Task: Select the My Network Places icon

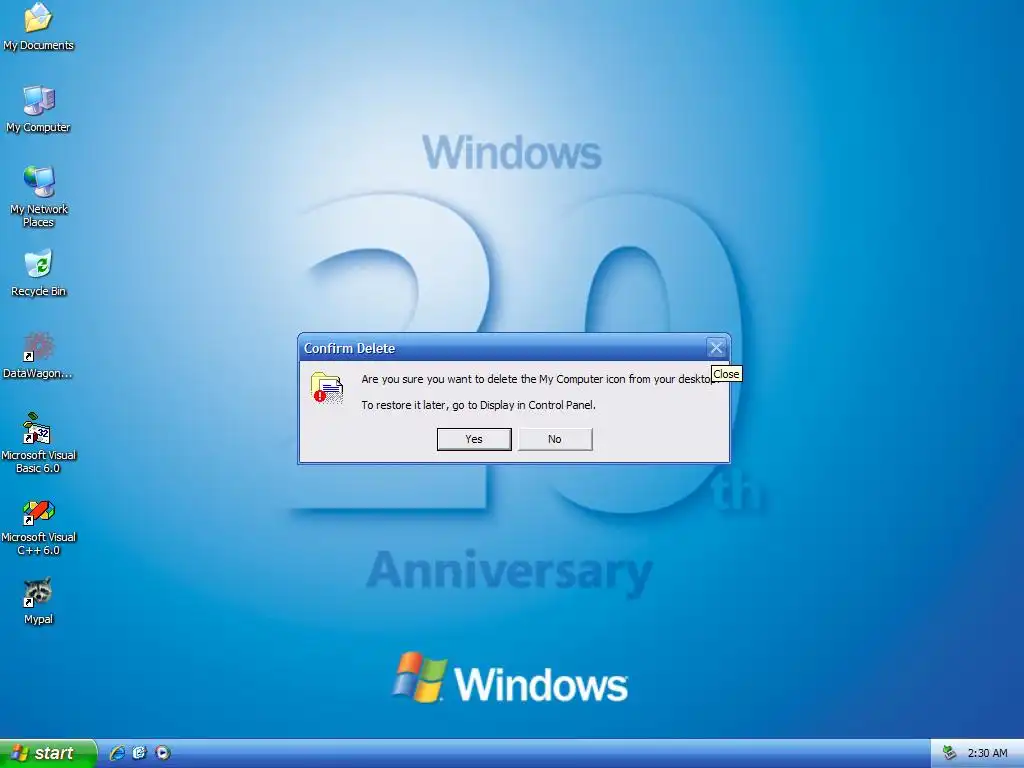Action: coord(39,196)
